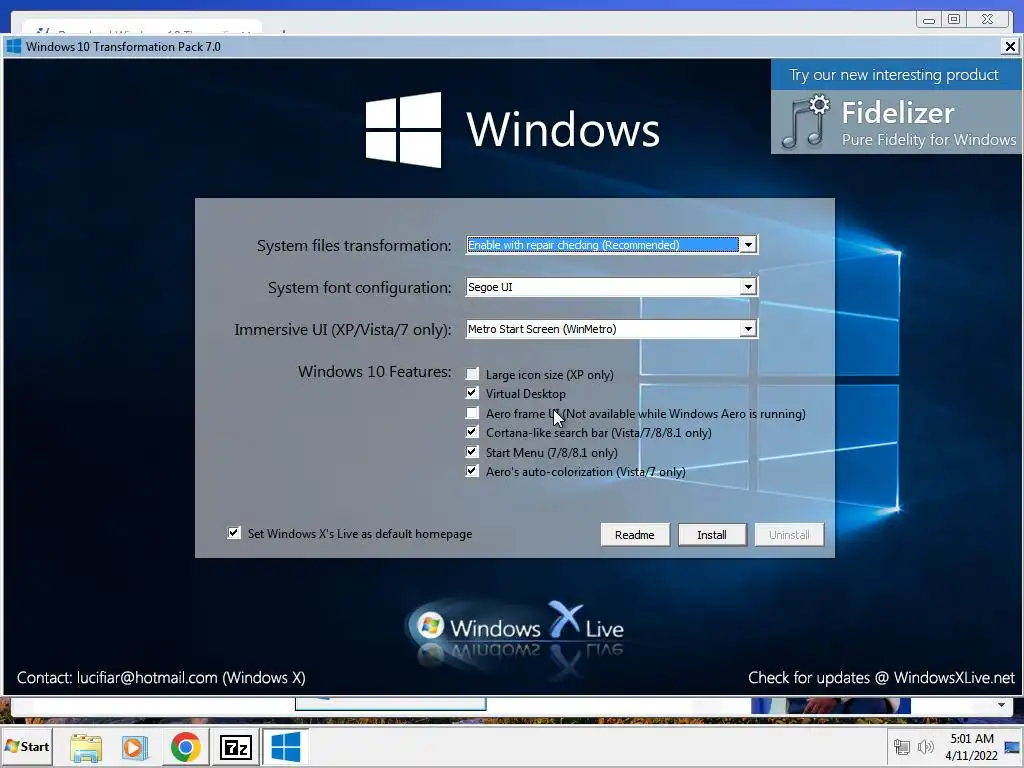Click the volume speaker tray icon
This screenshot has height=768, width=1024.
(x=925, y=747)
